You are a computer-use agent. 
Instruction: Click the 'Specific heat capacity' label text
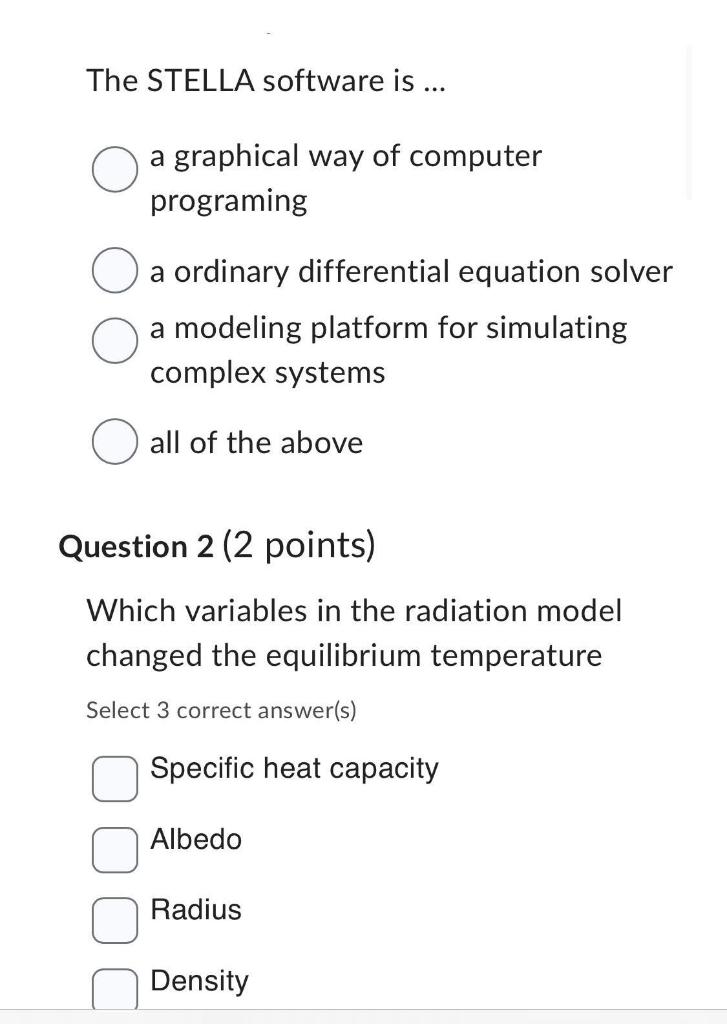pyautogui.click(x=293, y=768)
